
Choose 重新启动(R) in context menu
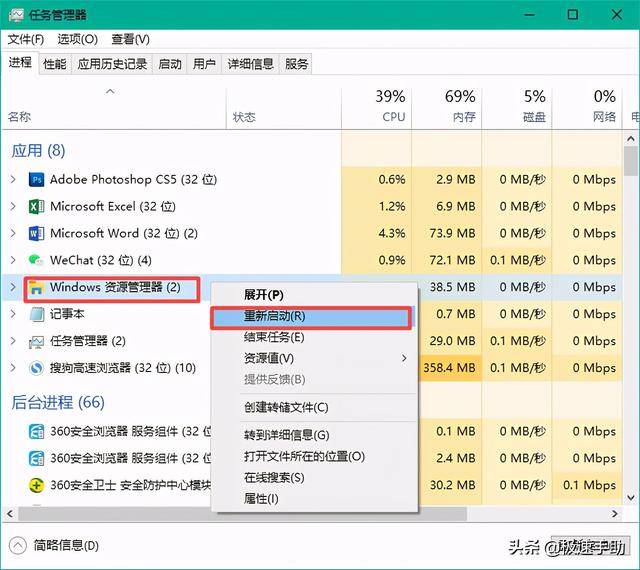311,317
